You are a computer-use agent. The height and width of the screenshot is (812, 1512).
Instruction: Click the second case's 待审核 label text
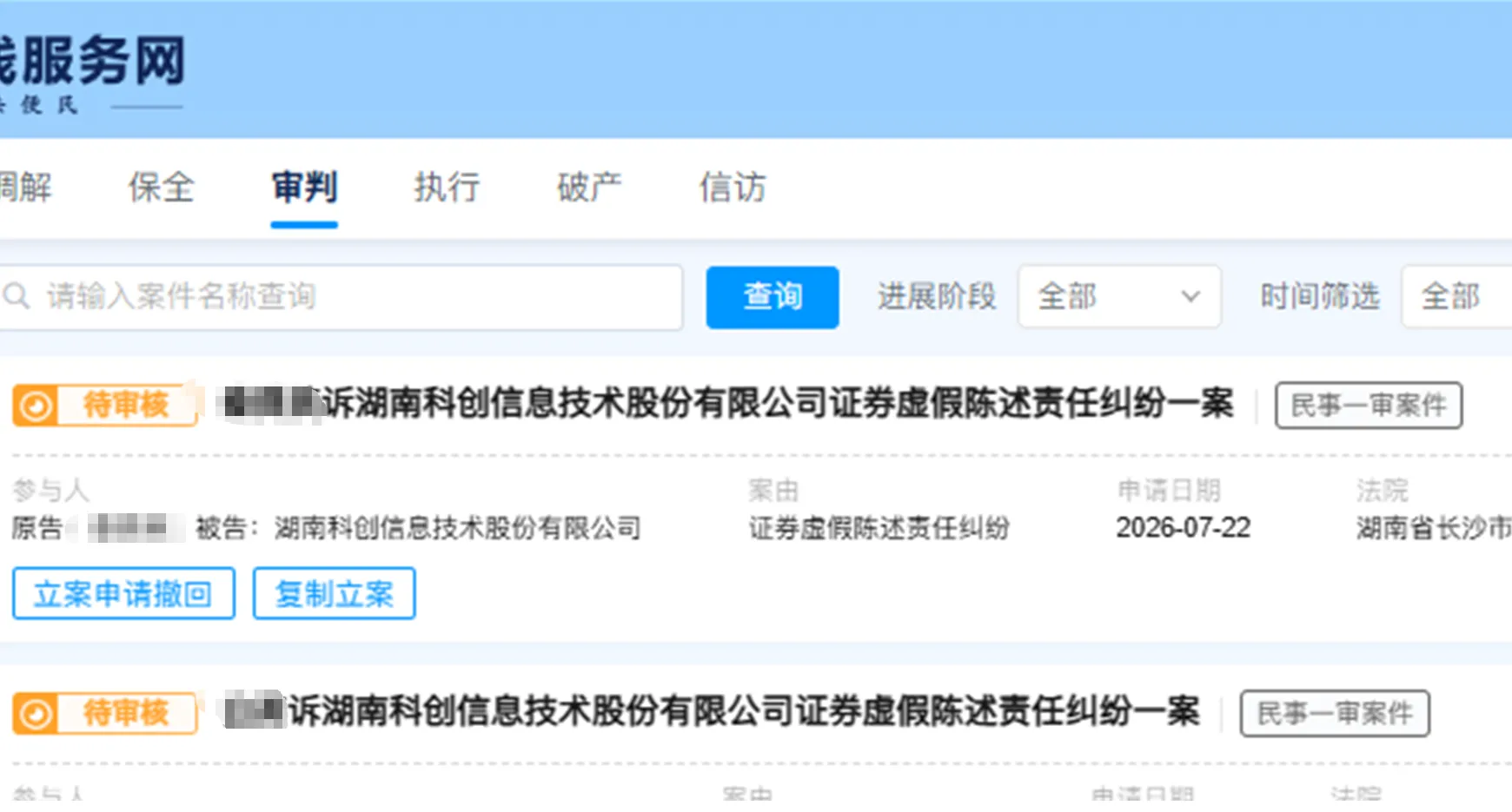(126, 714)
